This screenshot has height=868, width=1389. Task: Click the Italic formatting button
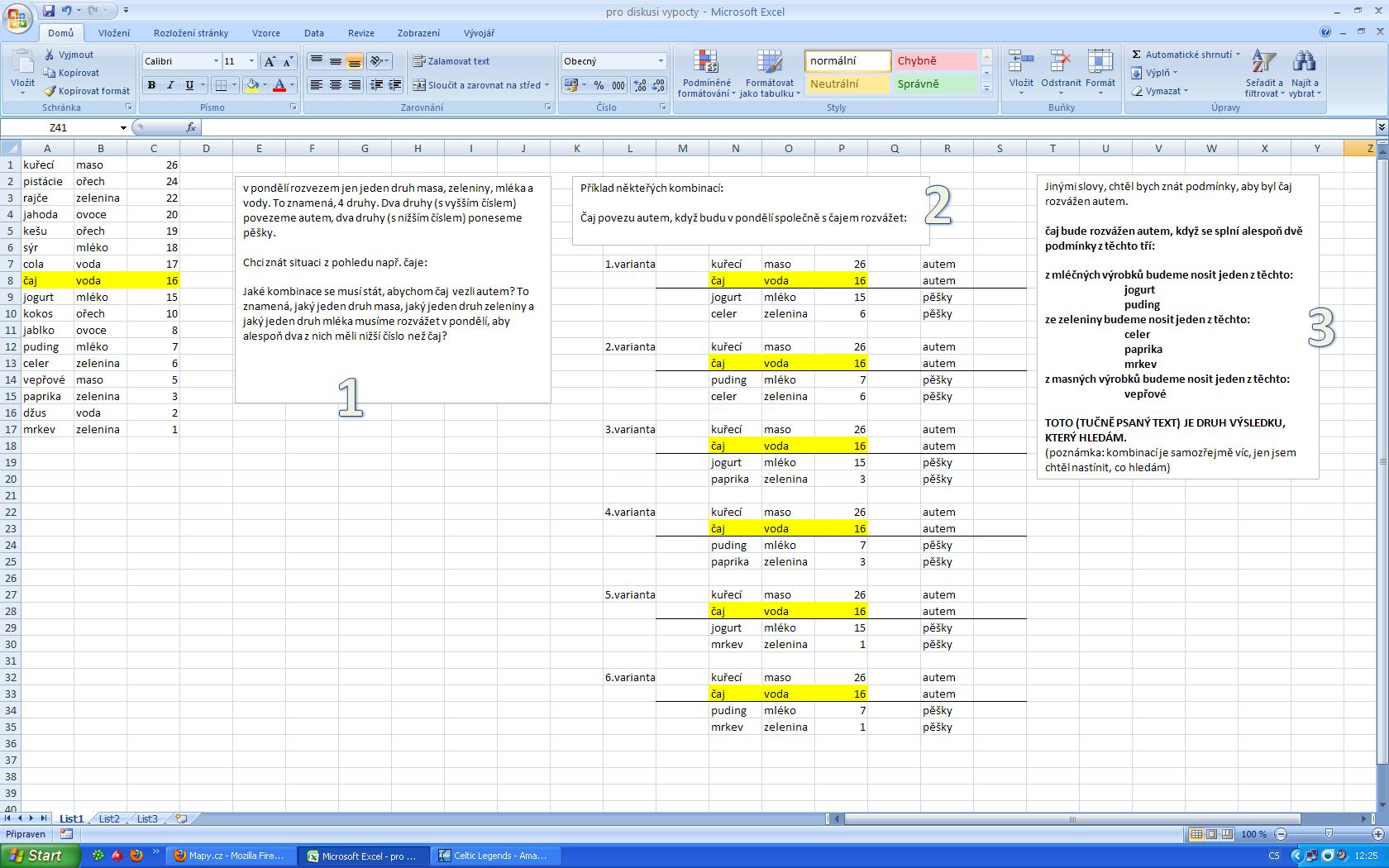coord(170,85)
